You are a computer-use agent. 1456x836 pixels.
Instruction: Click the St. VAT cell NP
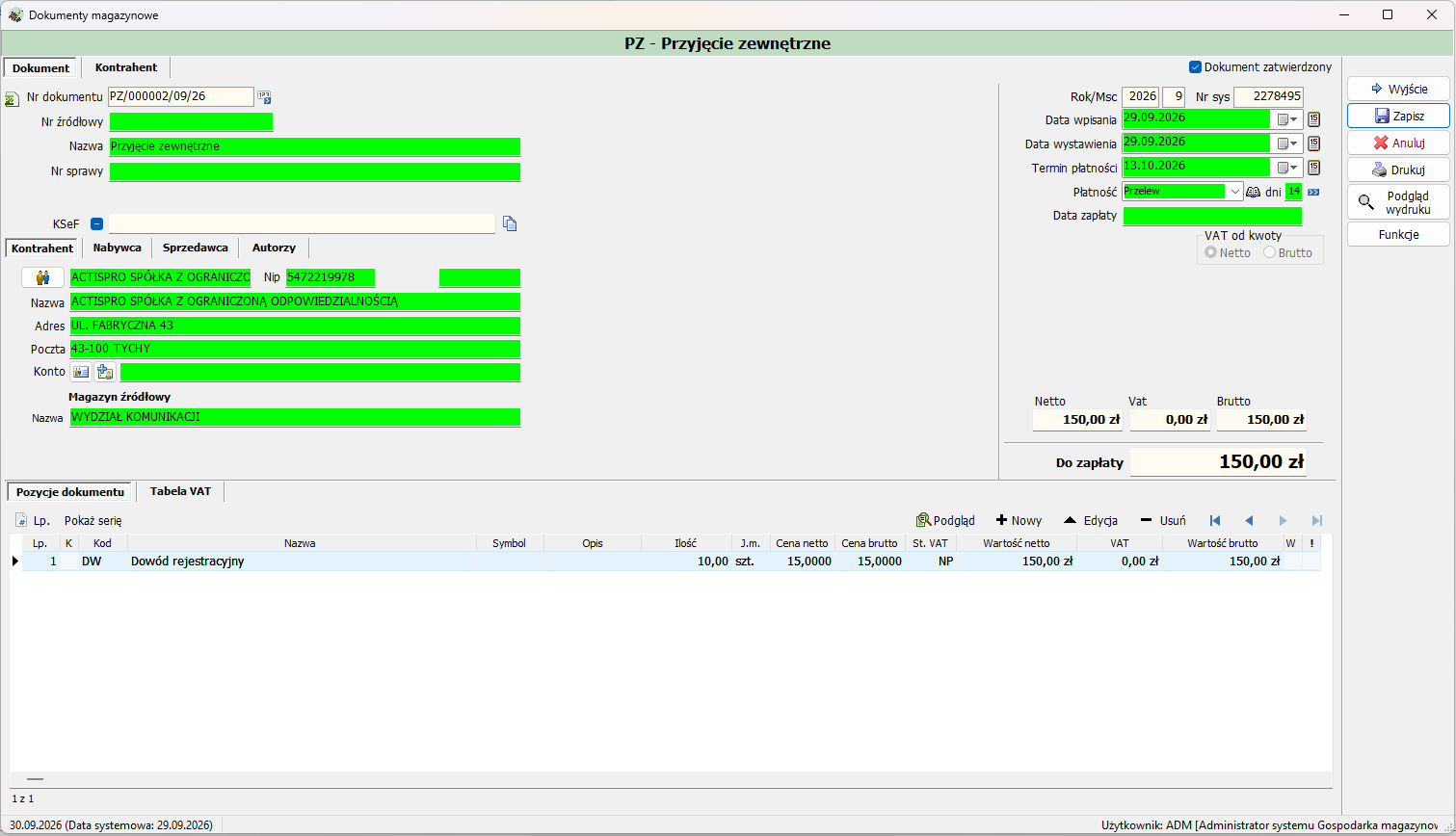[x=931, y=561]
